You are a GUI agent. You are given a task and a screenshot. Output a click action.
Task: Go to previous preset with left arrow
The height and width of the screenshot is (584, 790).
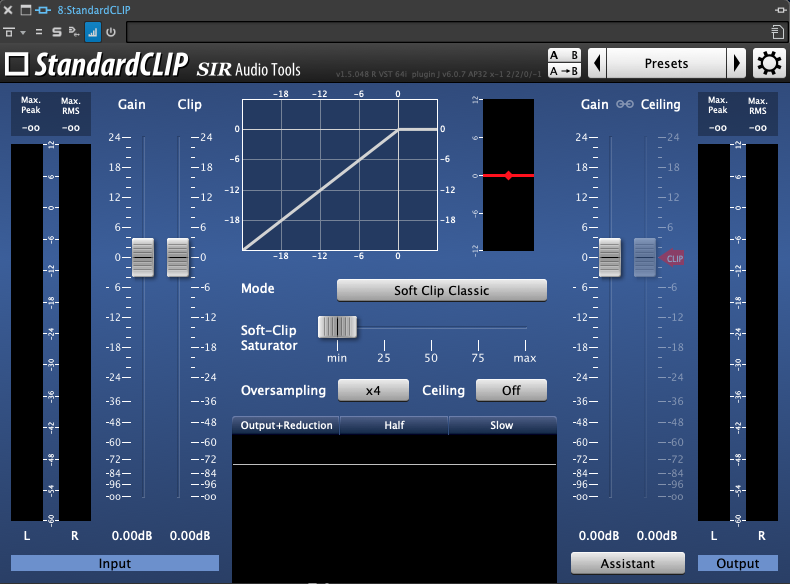[598, 63]
